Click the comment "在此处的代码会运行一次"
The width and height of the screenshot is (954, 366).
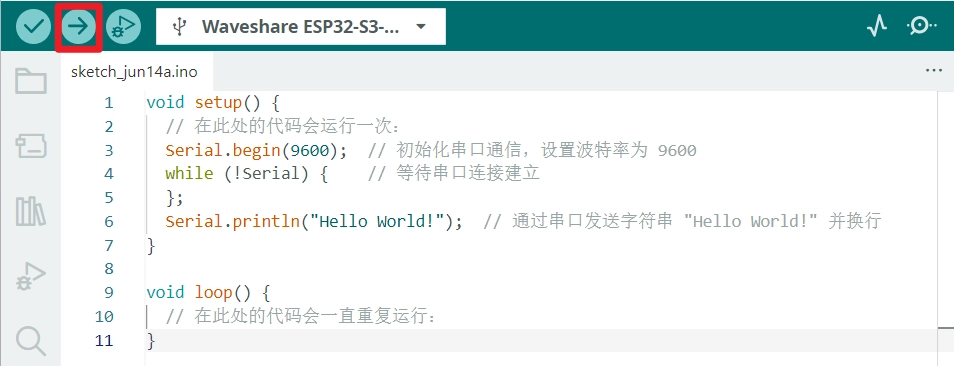coord(295,126)
